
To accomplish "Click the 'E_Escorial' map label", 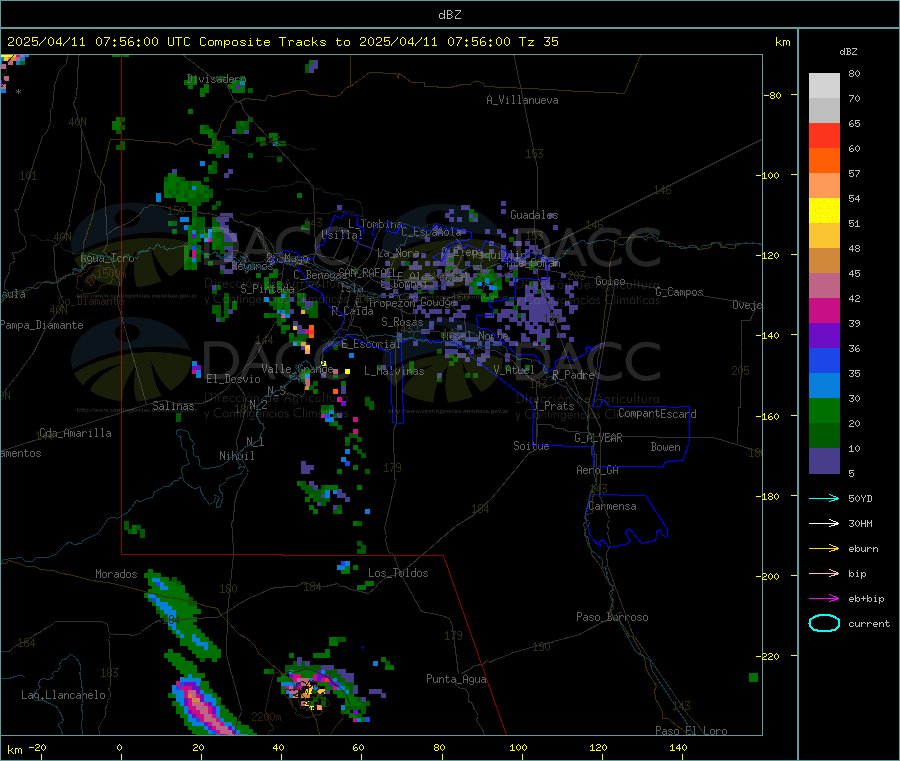I will coord(371,344).
